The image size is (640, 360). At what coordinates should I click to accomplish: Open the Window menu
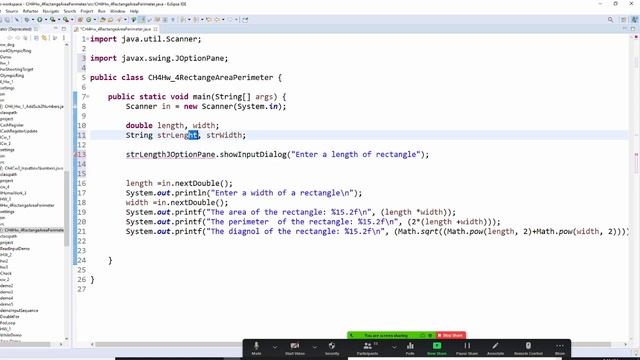[118, 11]
